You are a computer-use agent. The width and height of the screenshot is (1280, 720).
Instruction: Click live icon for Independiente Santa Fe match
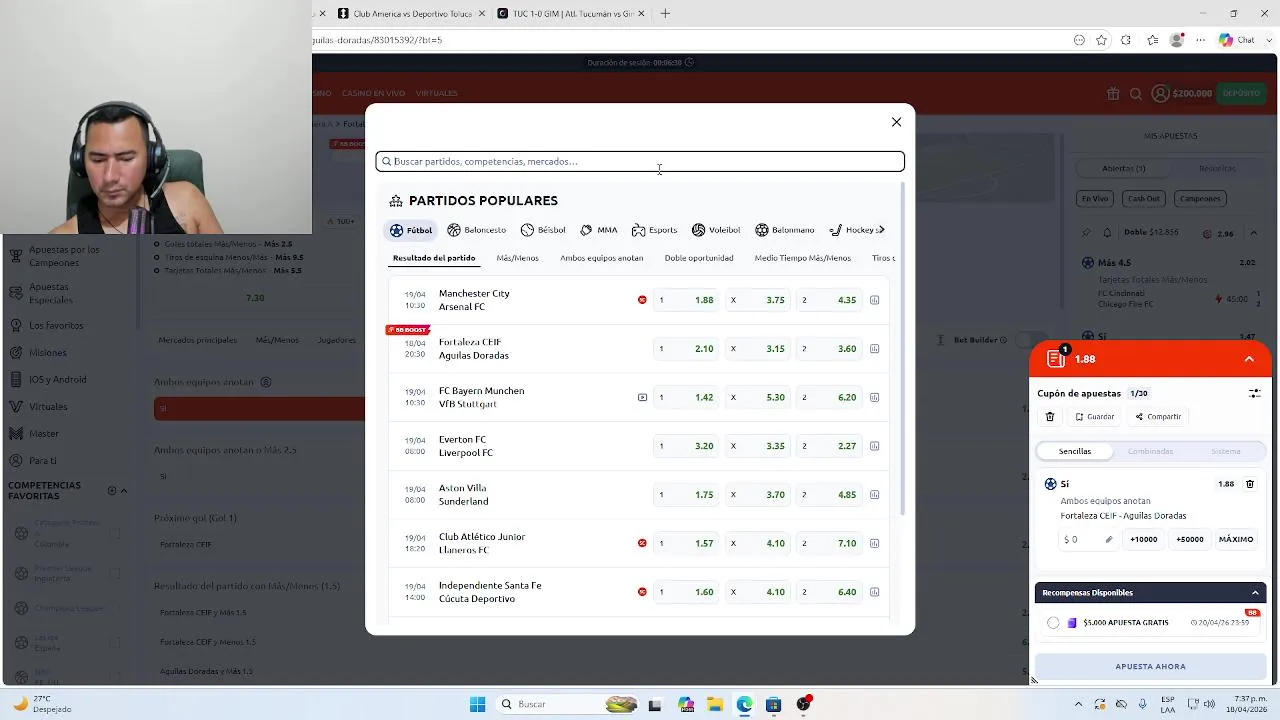pos(642,592)
